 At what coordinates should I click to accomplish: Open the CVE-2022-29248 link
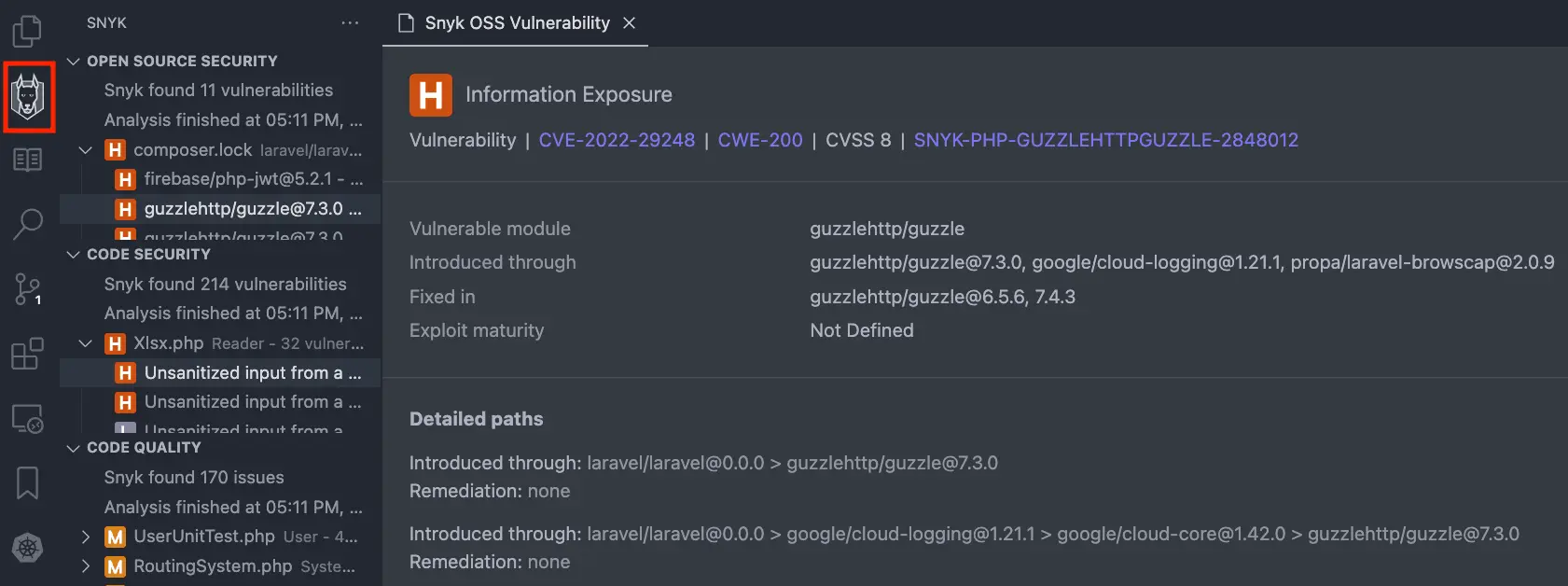[x=617, y=140]
